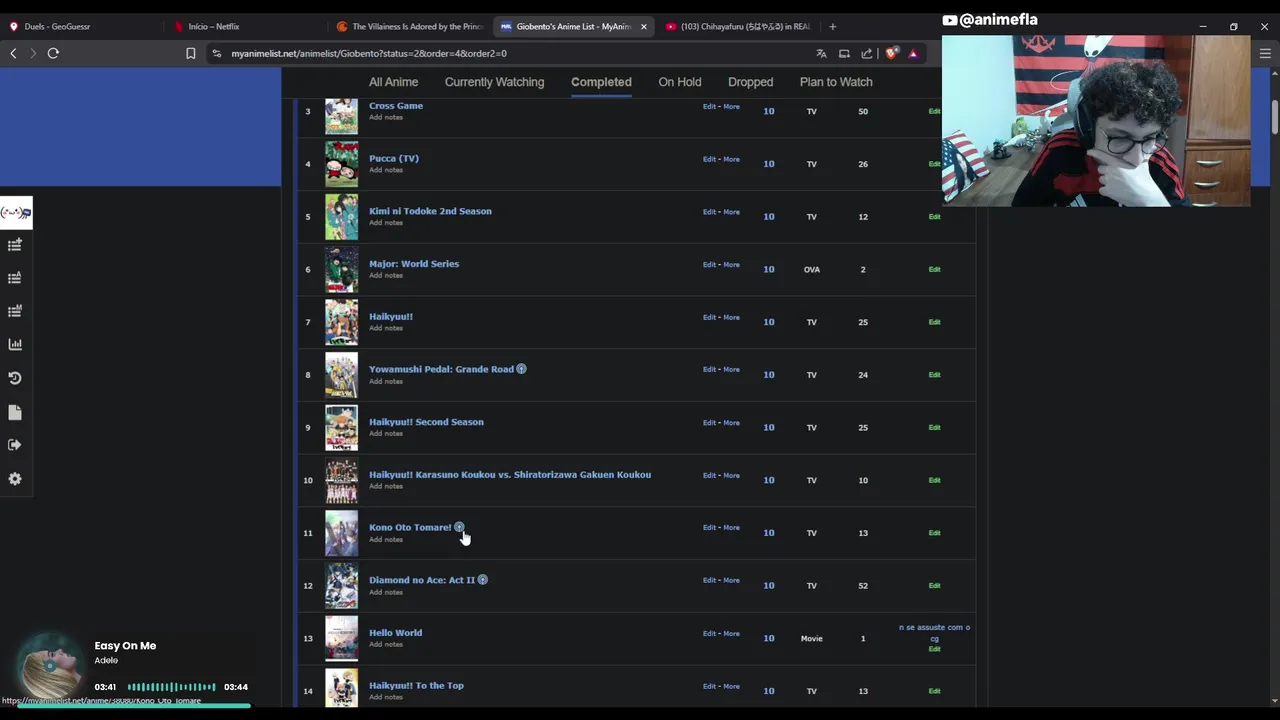Open the Haikyuu!! To the Top link

point(416,686)
